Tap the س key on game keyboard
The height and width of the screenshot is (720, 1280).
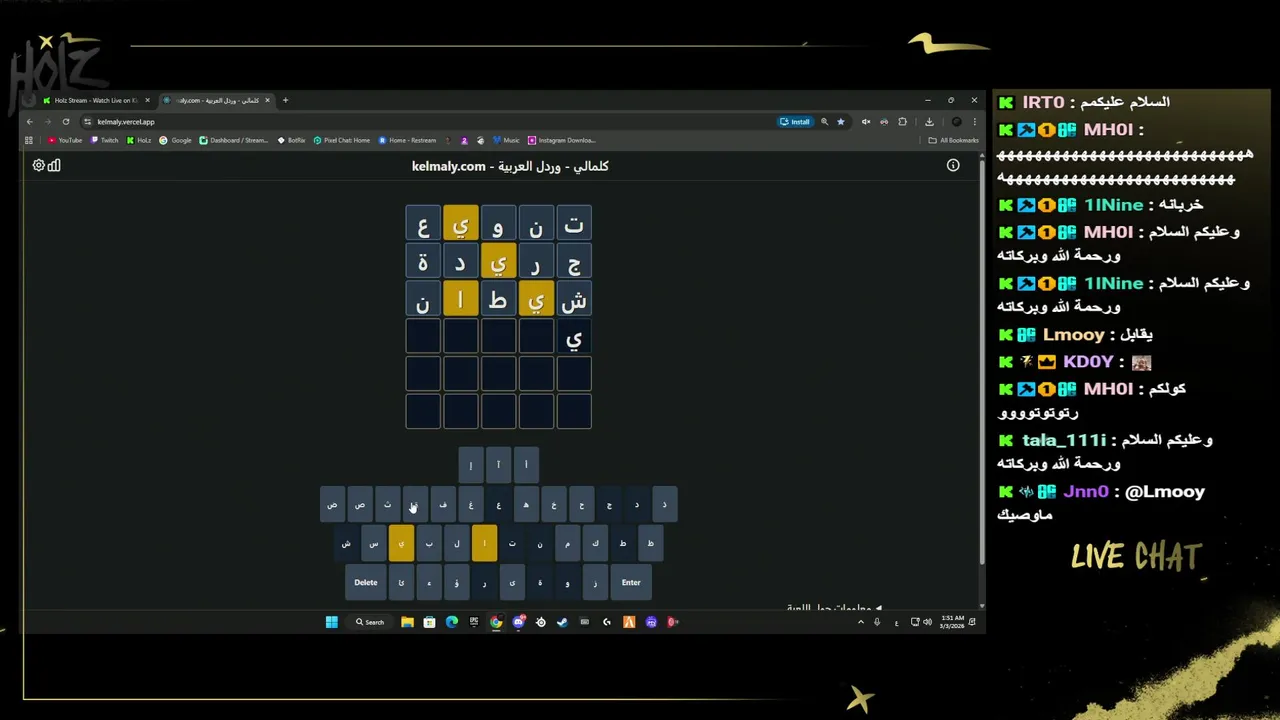pos(374,543)
